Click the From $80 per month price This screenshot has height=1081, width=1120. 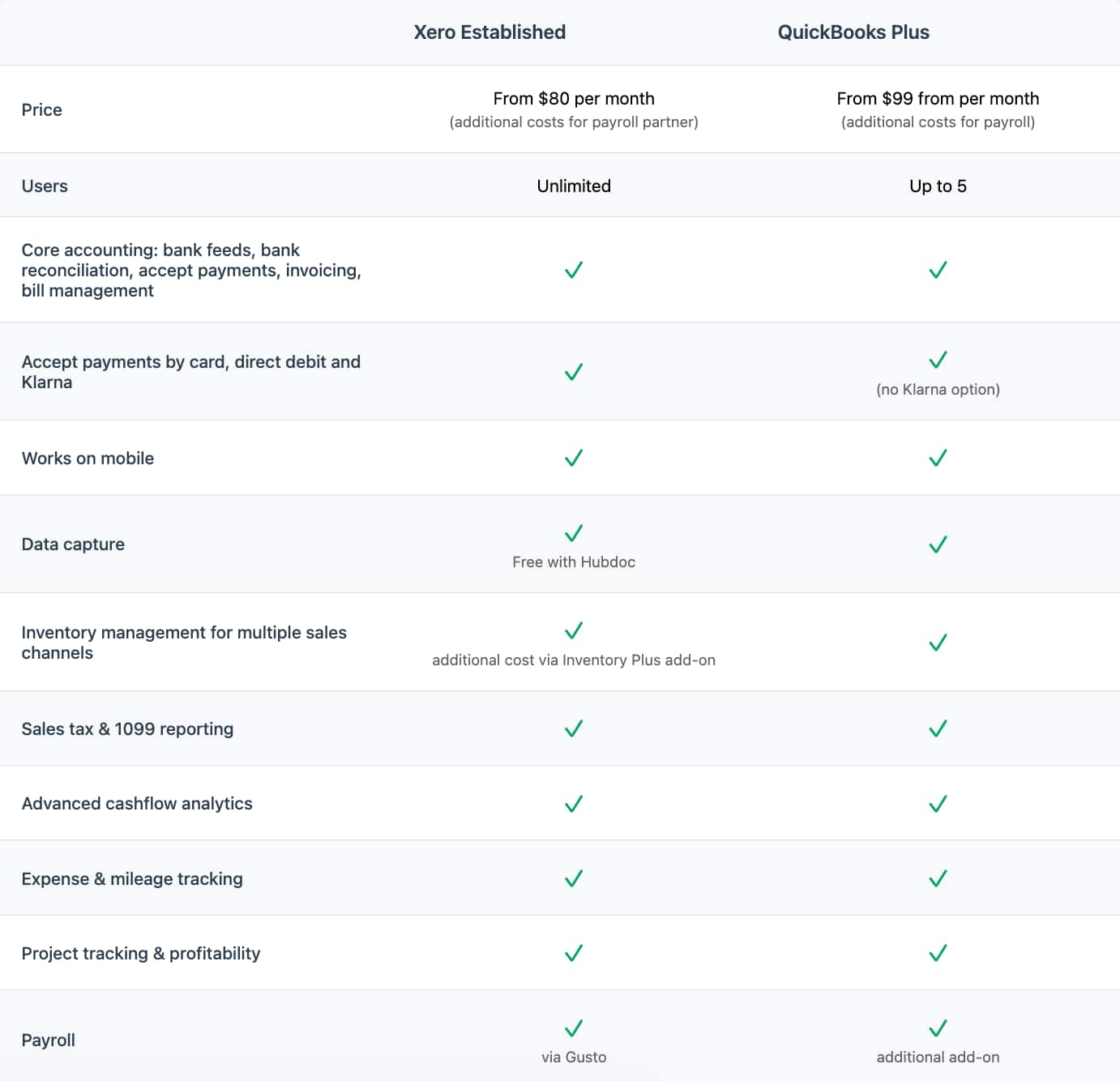574,99
